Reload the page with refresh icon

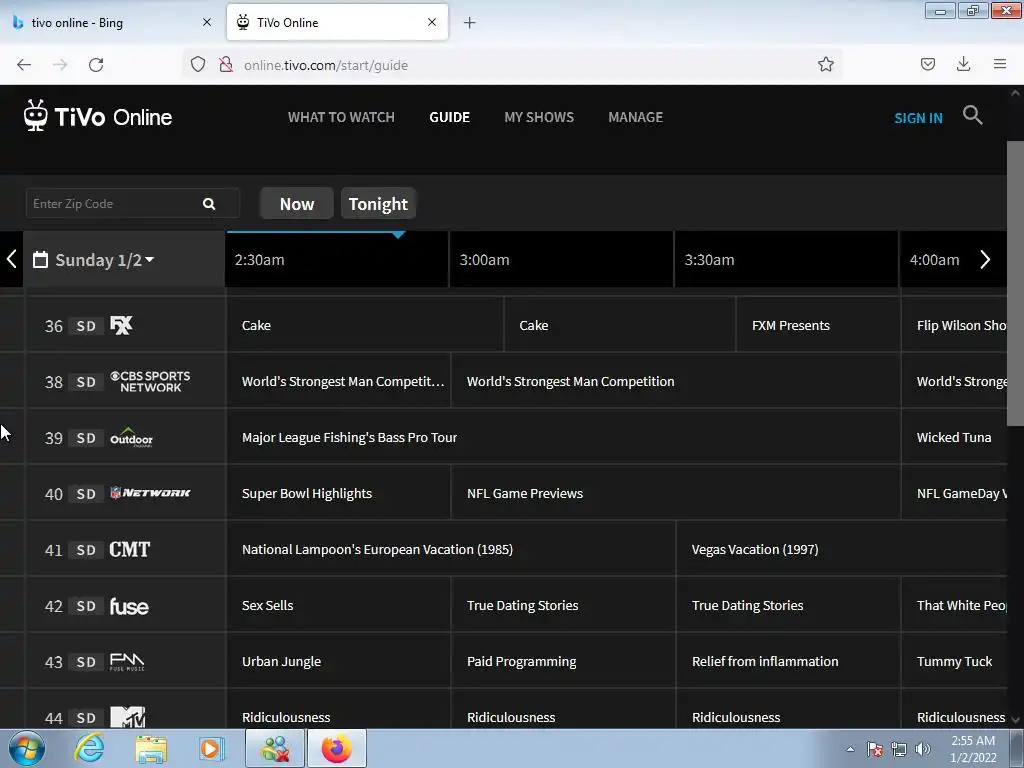tap(96, 65)
